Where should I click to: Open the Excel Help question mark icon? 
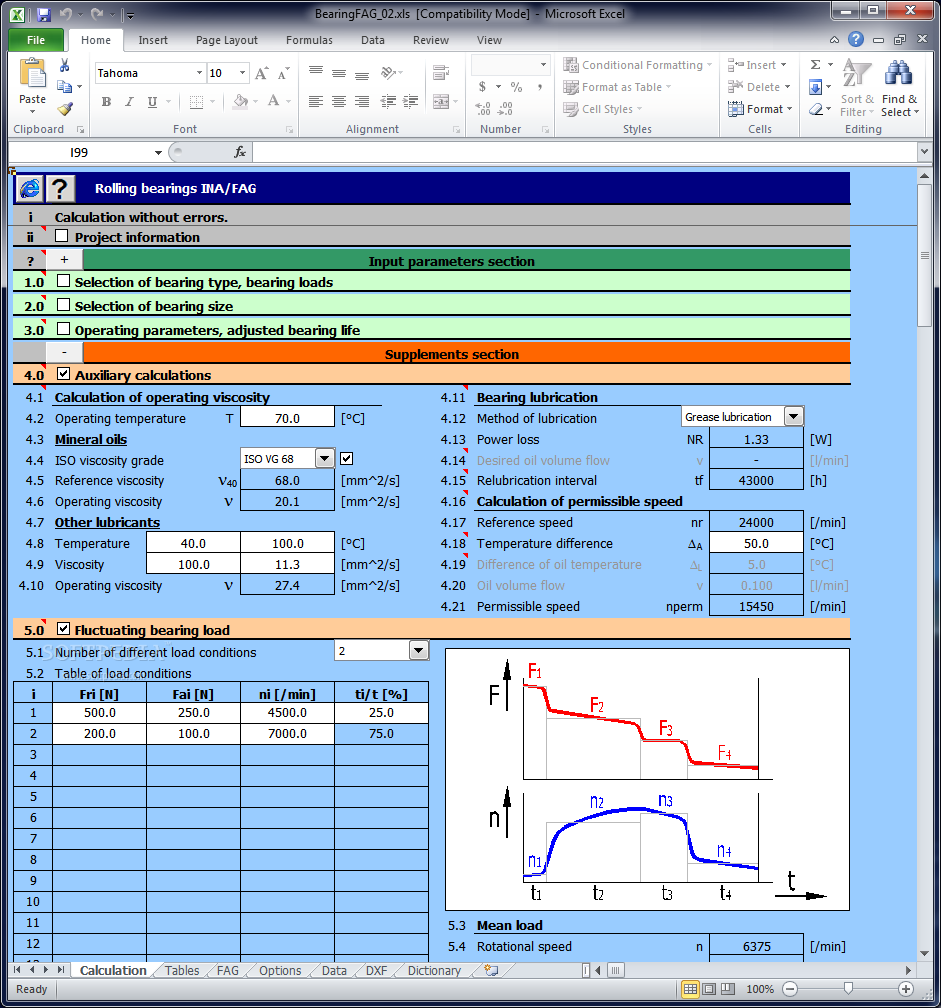pos(856,39)
